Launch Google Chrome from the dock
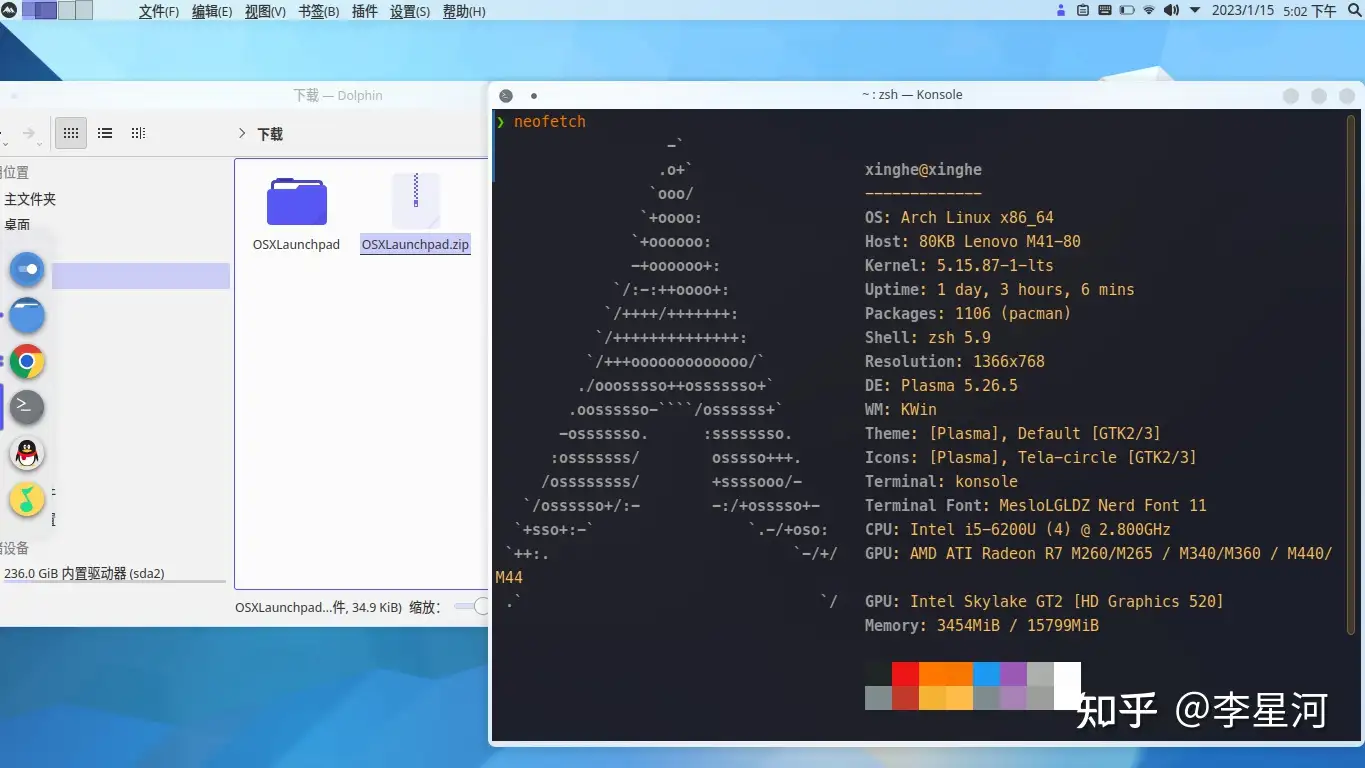Viewport: 1365px width, 768px height. tap(27, 361)
